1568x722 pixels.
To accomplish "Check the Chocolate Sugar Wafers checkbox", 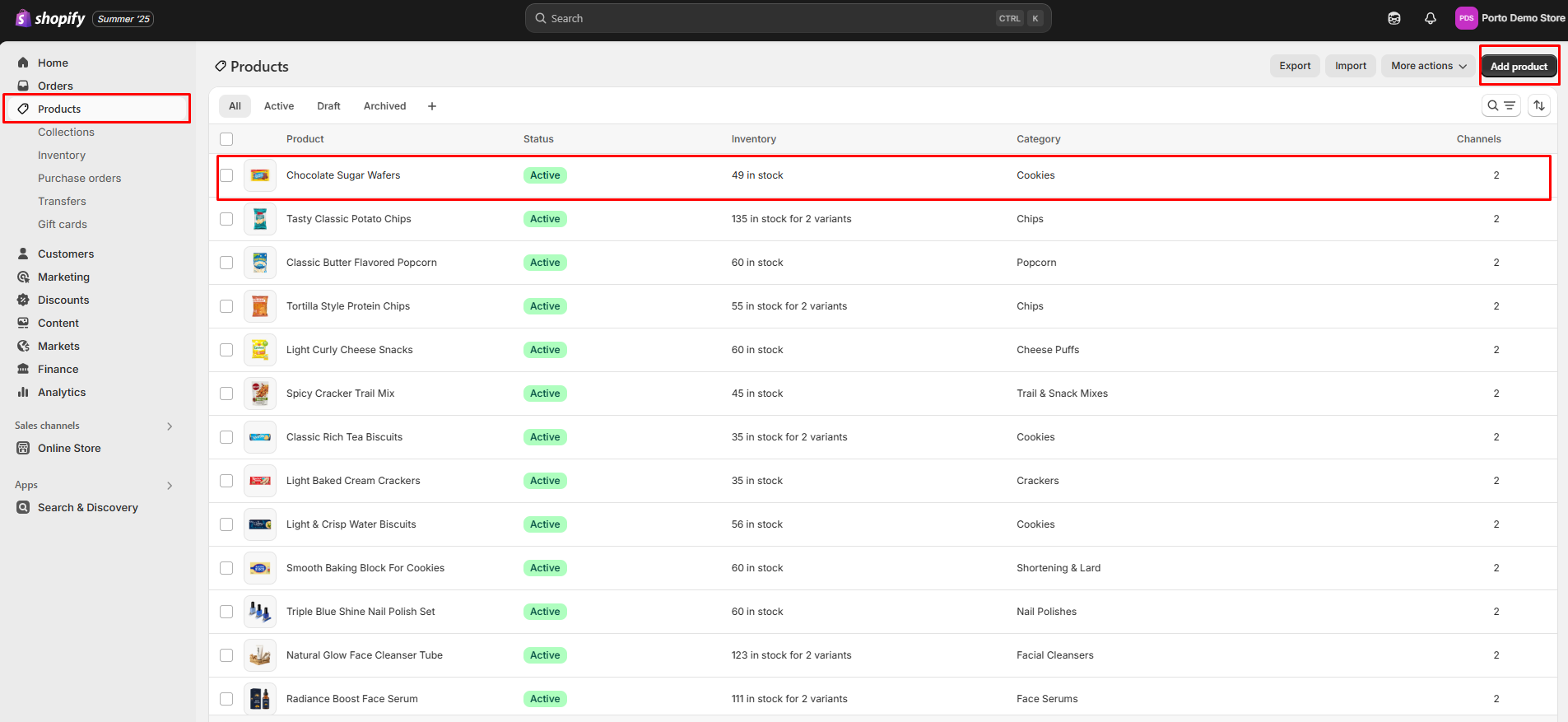I will point(226,175).
